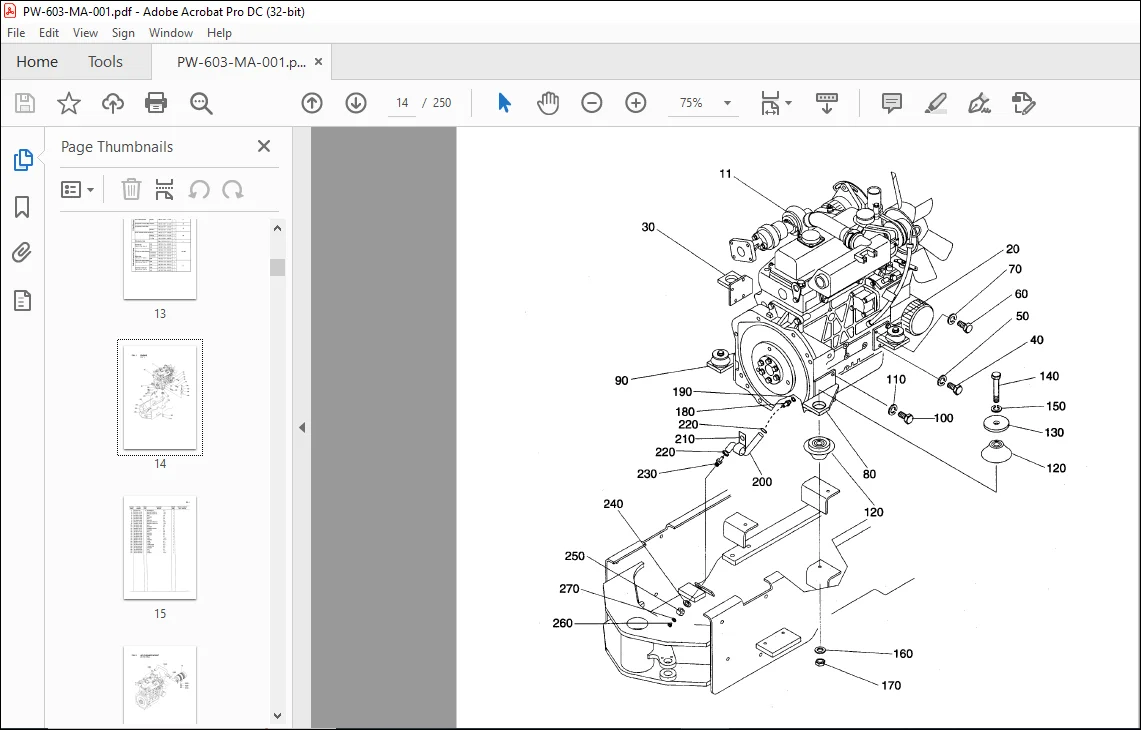Click the read mode keyboard-arrow icon

(x=827, y=103)
